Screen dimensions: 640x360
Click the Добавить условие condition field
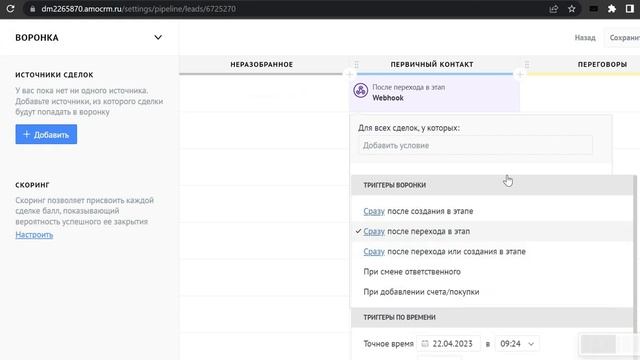476,145
